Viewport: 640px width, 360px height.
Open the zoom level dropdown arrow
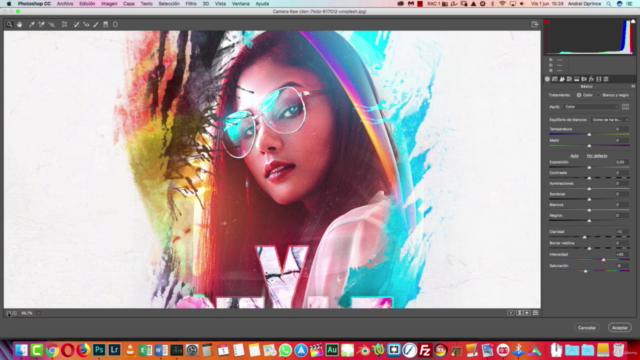pos(39,313)
